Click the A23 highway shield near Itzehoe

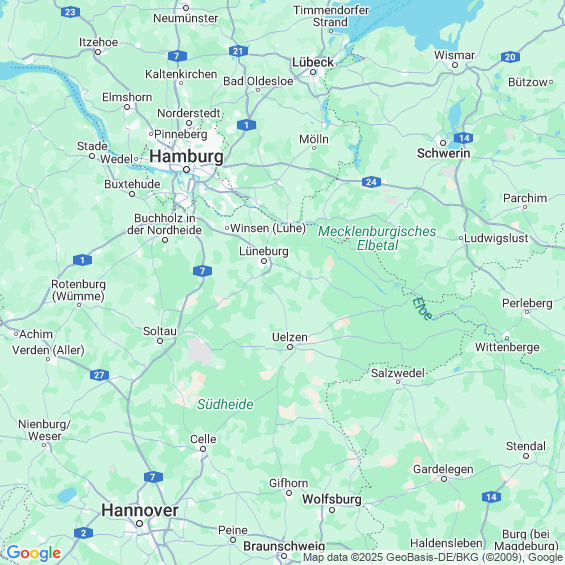coord(70,13)
